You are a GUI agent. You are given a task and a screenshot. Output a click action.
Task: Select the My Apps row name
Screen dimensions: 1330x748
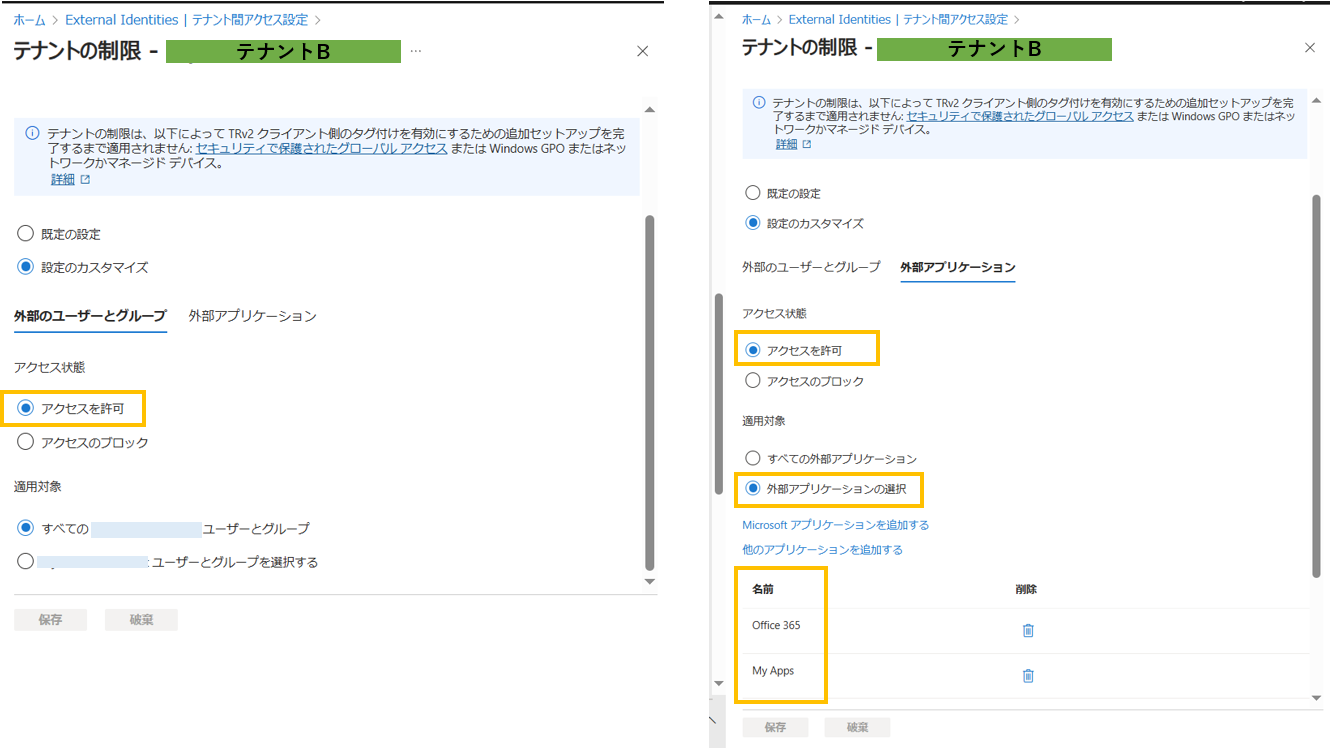(x=773, y=671)
